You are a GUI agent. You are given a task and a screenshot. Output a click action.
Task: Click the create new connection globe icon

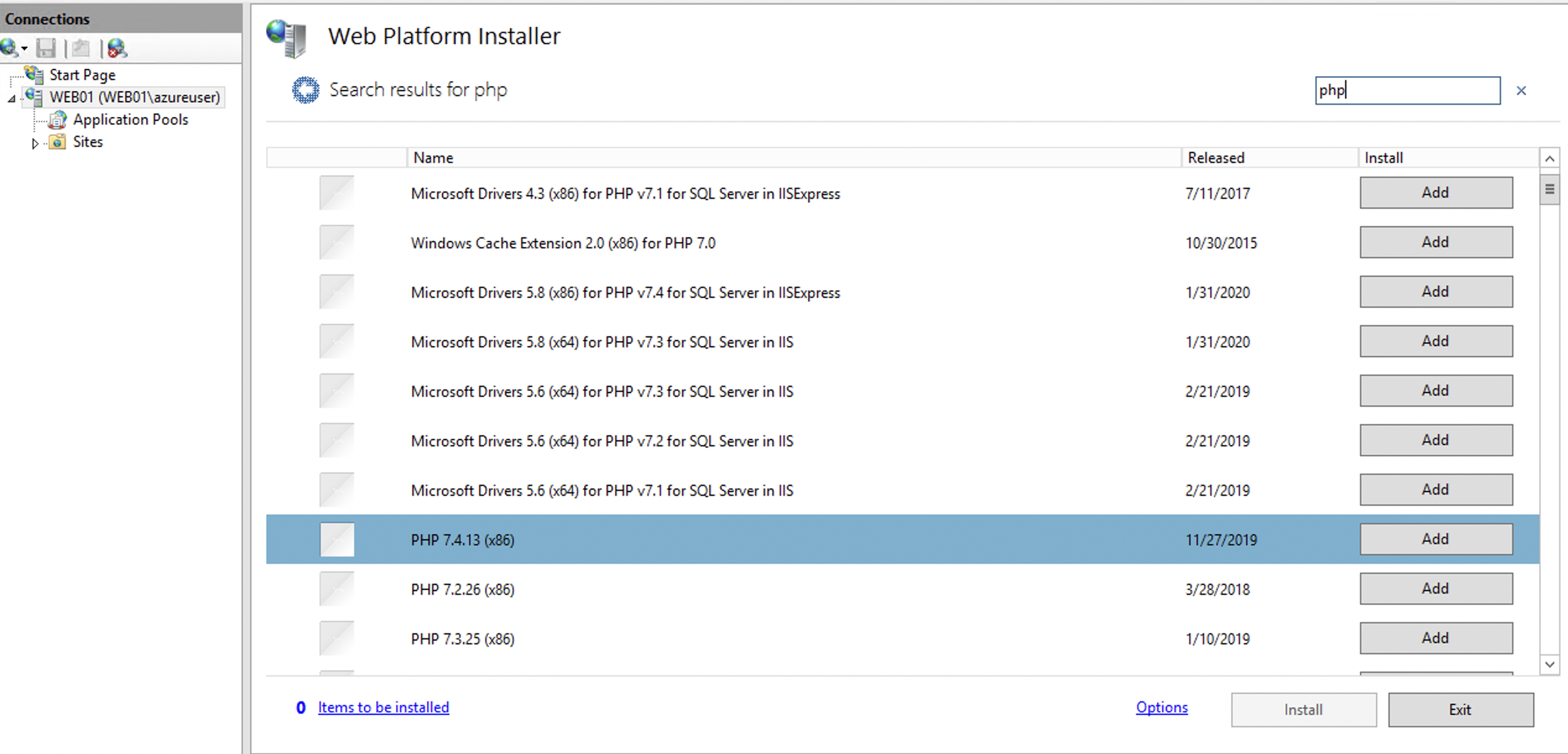(9, 48)
